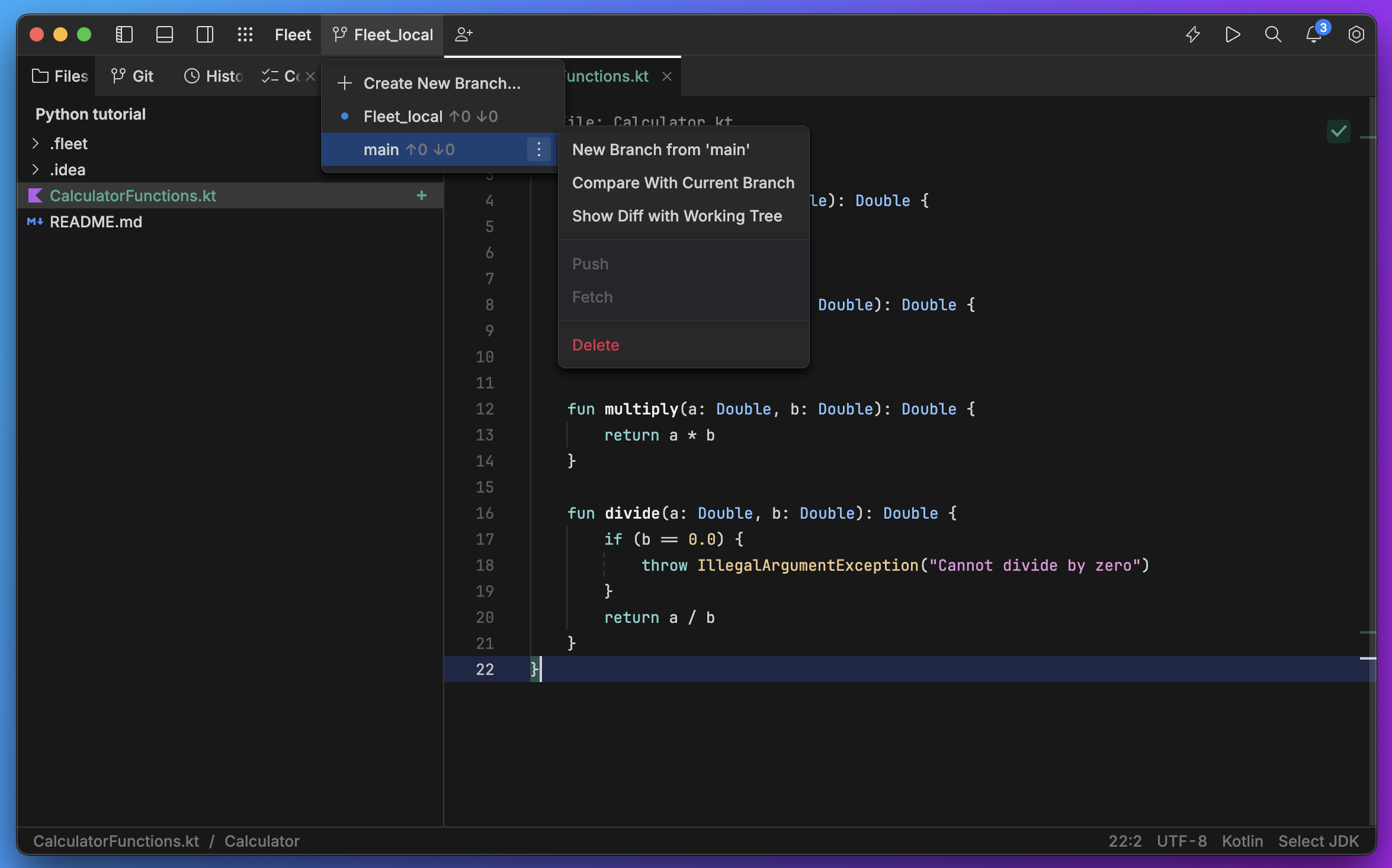The image size is (1392, 868).
Task: Expand the .idea folder
Action: (36, 170)
